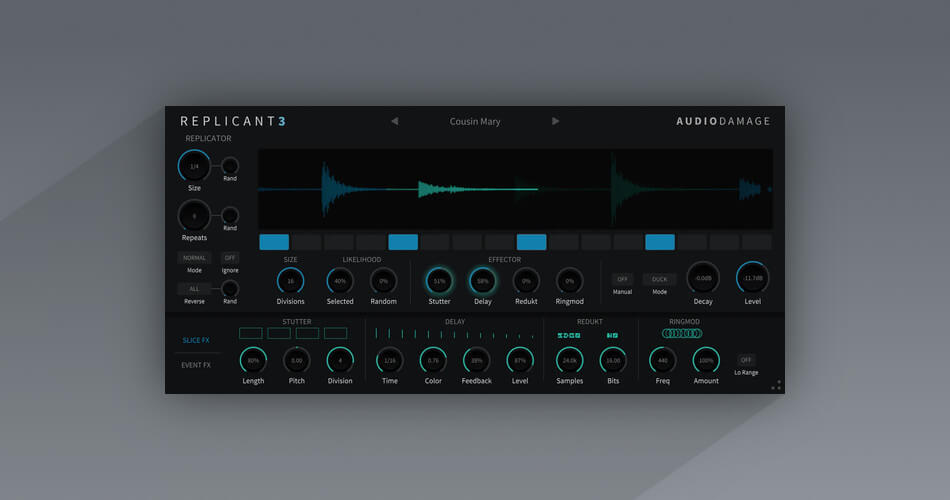Click the Audio Damage logo

(x=723, y=121)
